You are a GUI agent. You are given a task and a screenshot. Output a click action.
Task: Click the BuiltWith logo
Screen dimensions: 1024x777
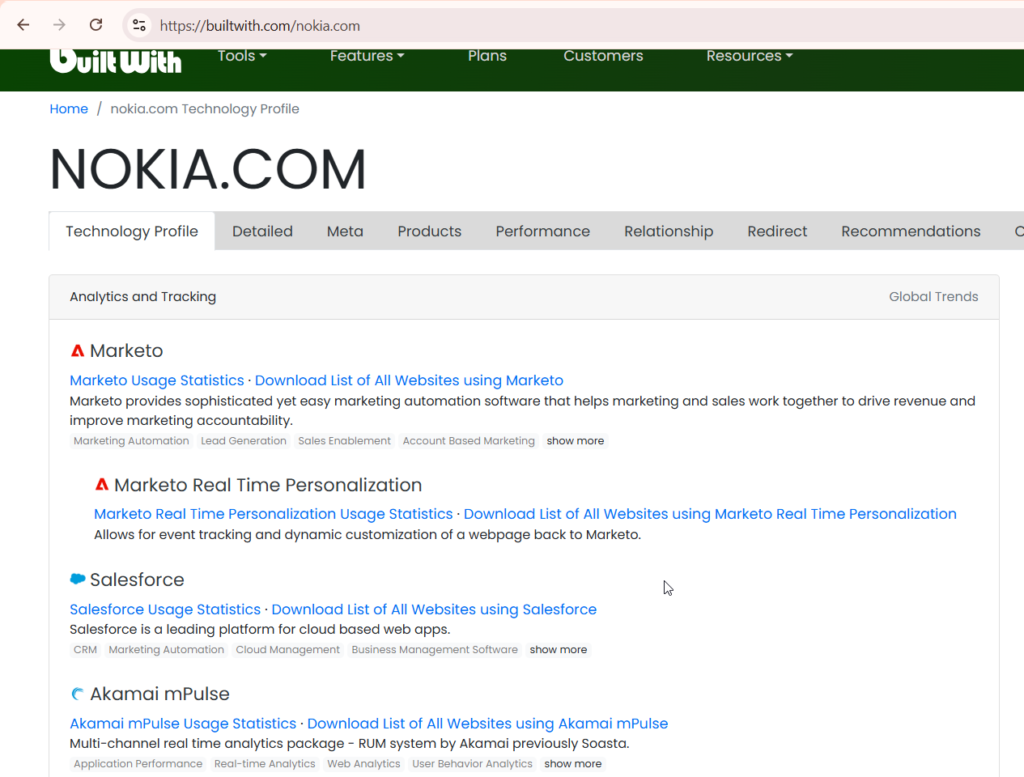(x=116, y=61)
